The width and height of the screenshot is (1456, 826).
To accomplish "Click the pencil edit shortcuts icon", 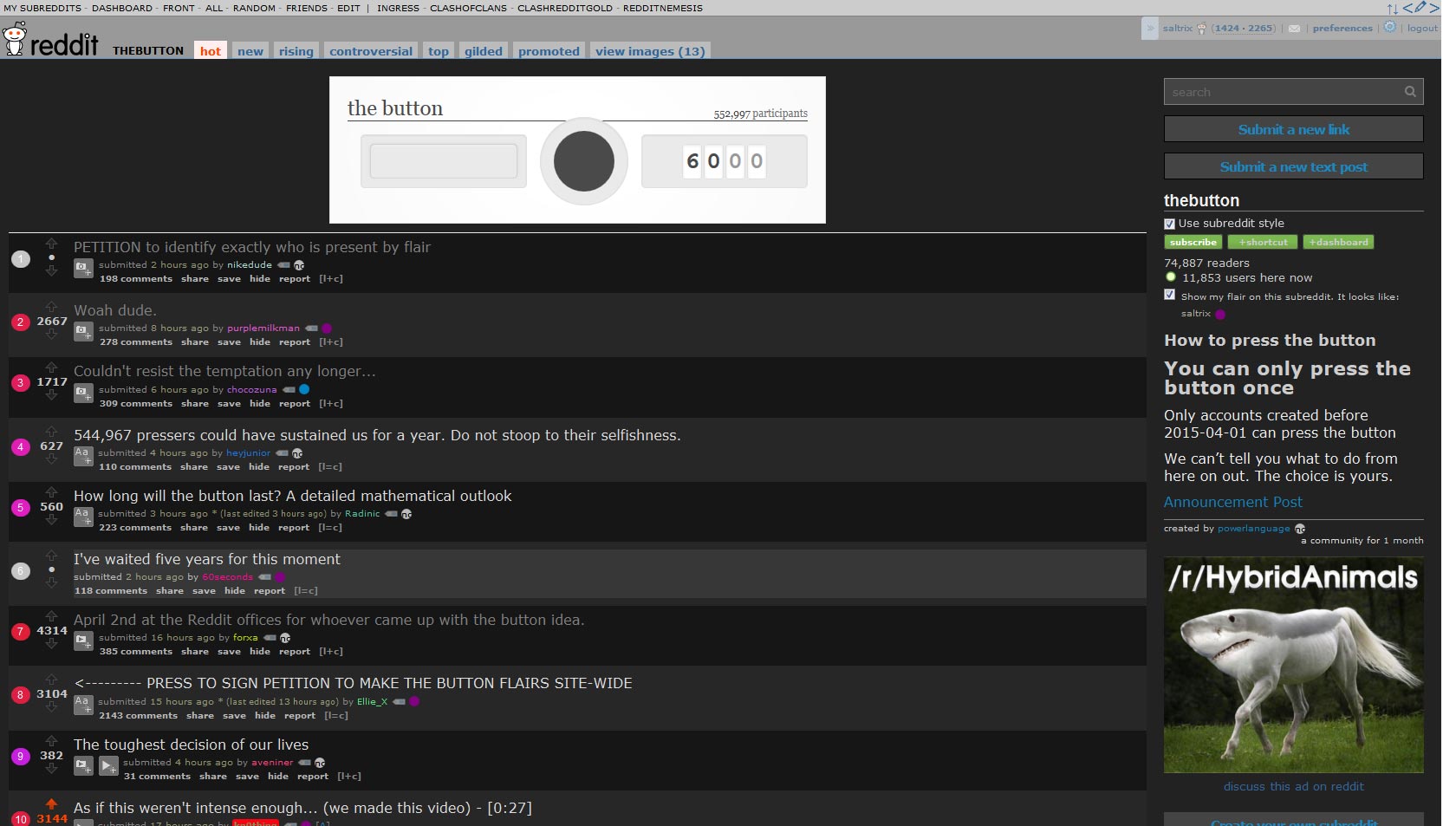I will pos(1420,8).
